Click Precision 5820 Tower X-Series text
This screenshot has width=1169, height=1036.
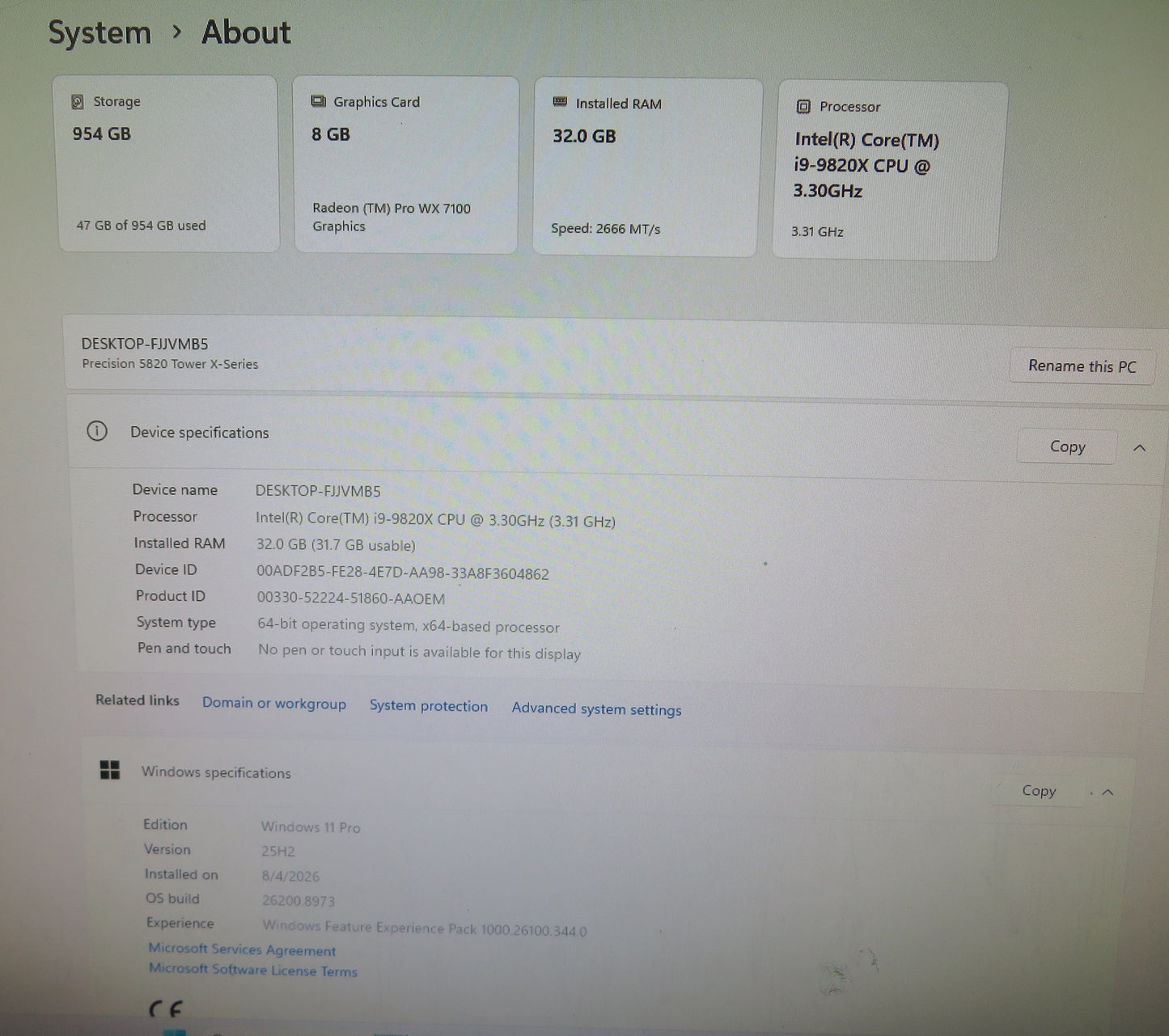(170, 364)
